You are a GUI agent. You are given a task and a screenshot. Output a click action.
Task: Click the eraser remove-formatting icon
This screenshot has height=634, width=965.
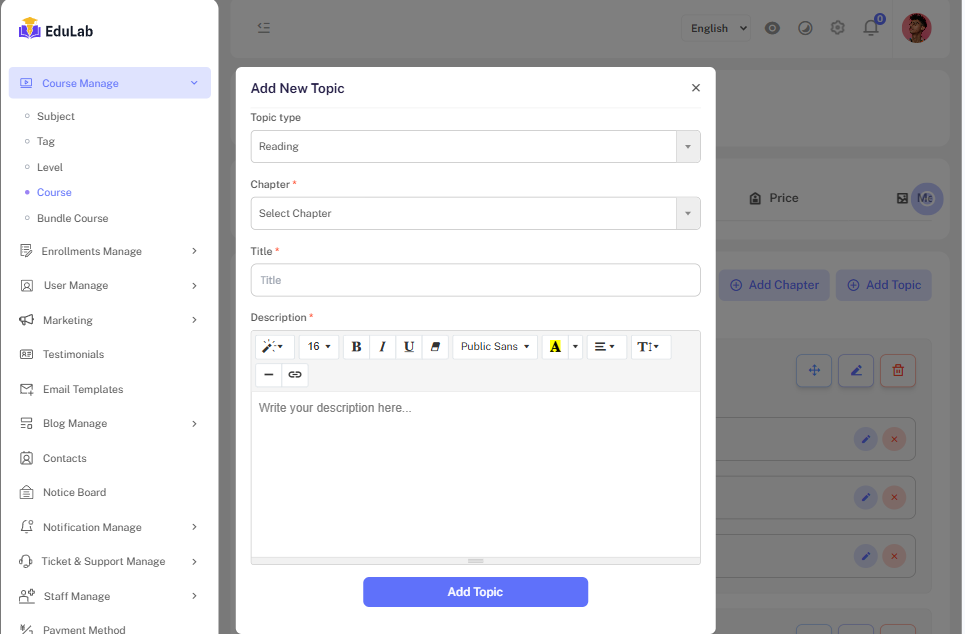[x=434, y=347]
